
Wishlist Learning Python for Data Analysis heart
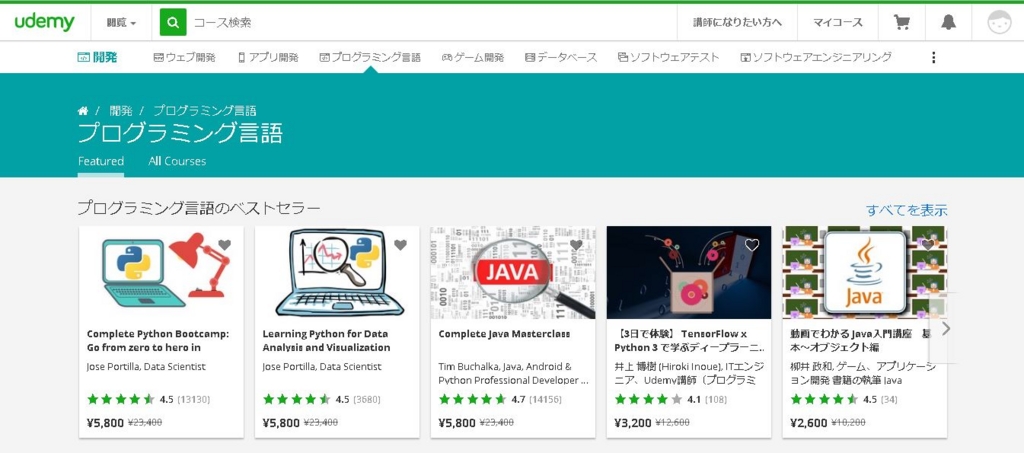[x=400, y=245]
